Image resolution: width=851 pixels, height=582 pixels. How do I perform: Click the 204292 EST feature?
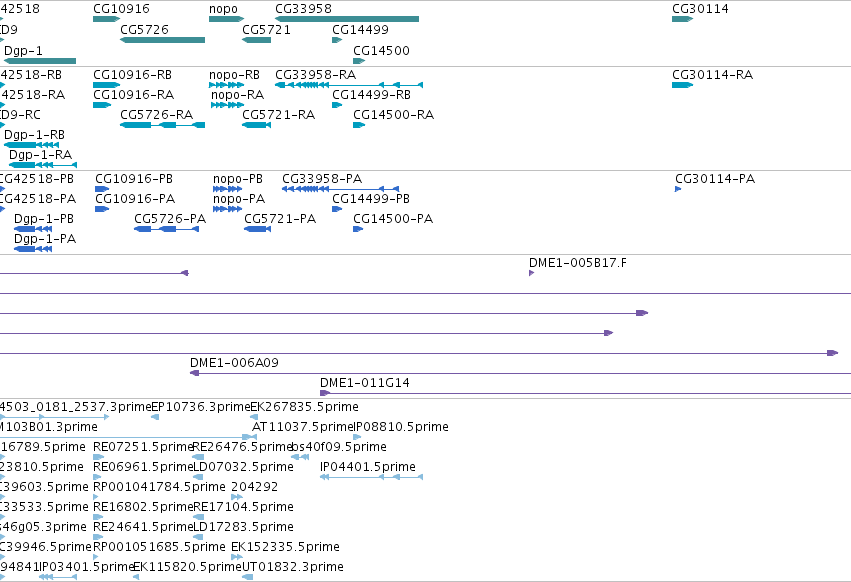click(237, 497)
